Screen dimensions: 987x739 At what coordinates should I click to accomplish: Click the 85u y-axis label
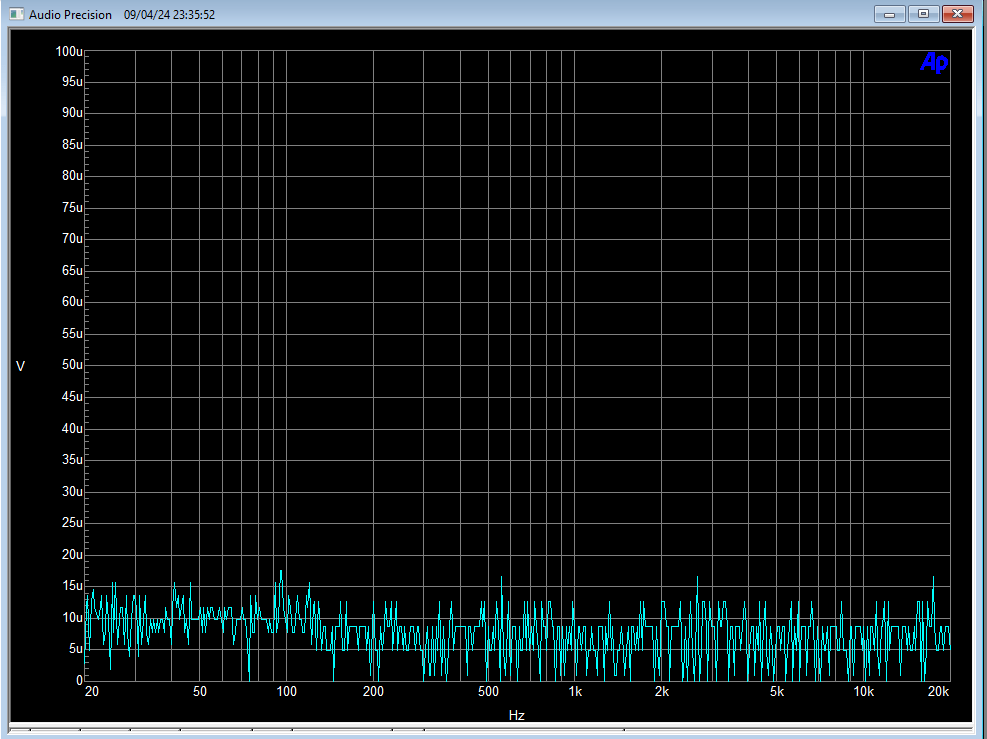72,145
